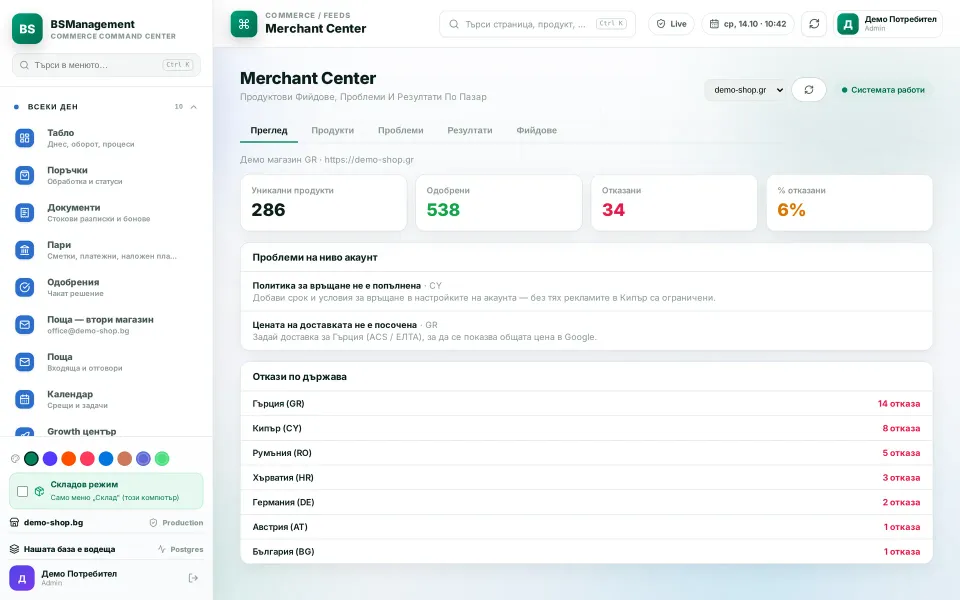The width and height of the screenshot is (960, 600).
Task: Switch to the Резултати tab
Action: 470,130
